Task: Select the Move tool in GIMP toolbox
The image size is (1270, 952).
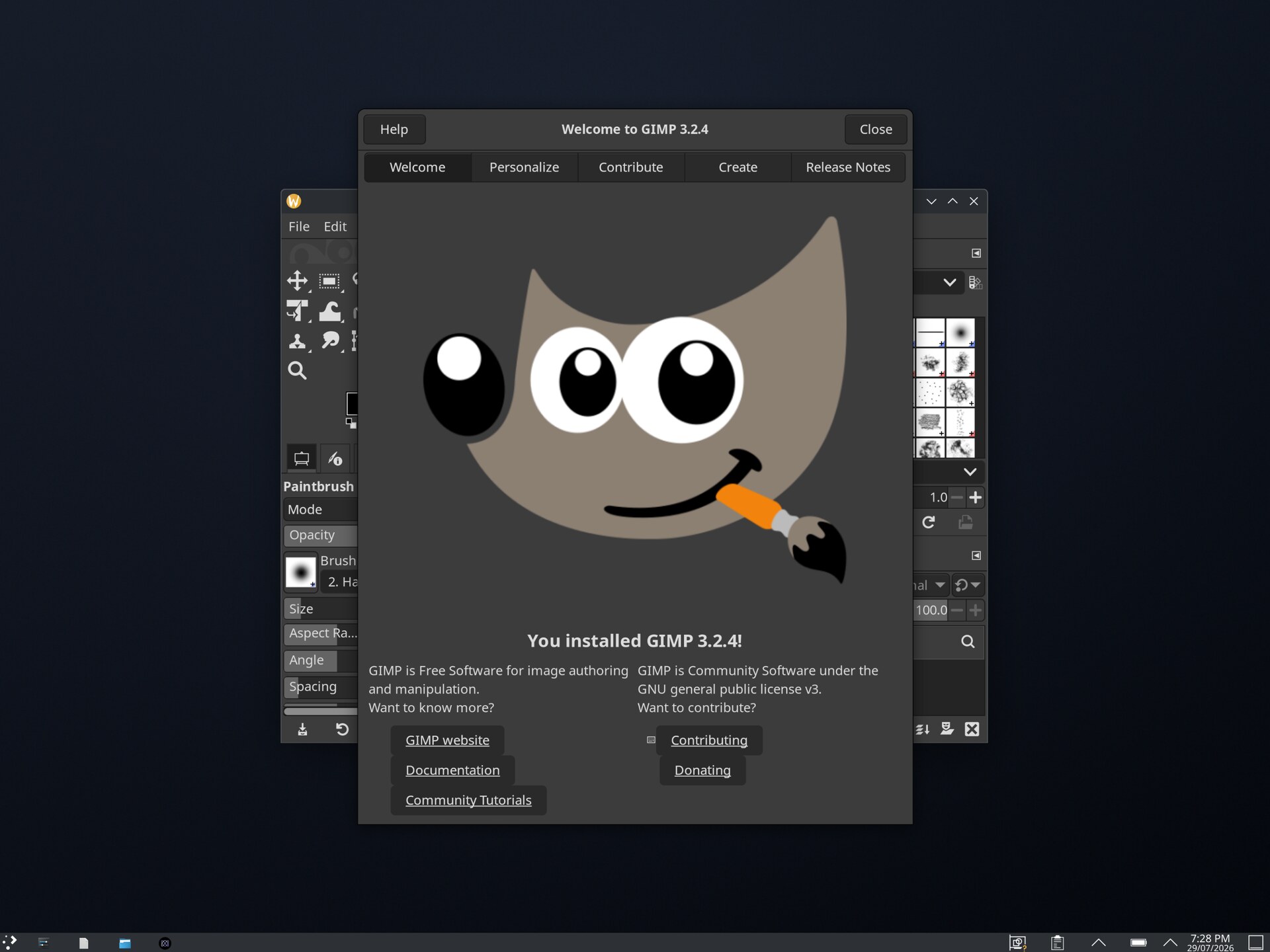Action: tap(297, 280)
